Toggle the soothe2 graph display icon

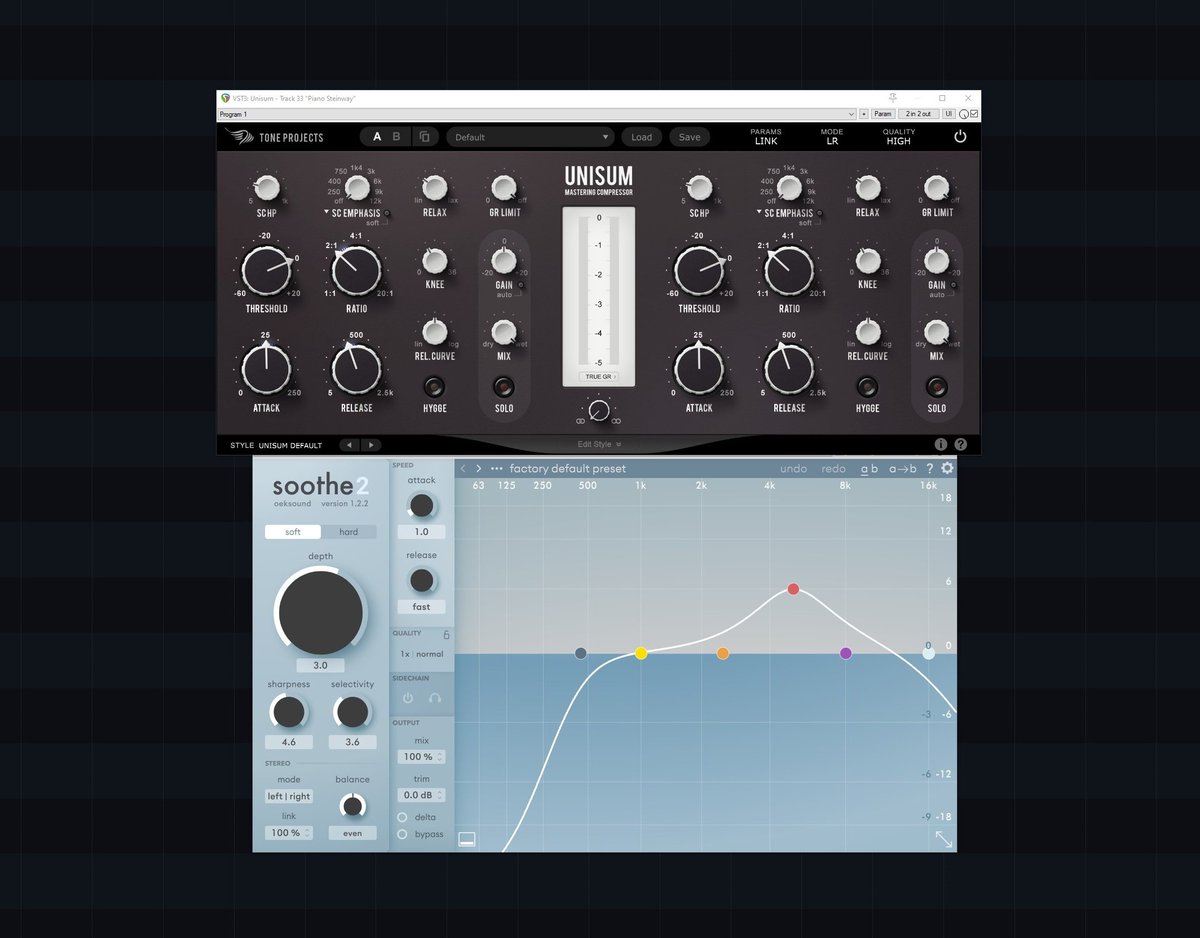[467, 839]
